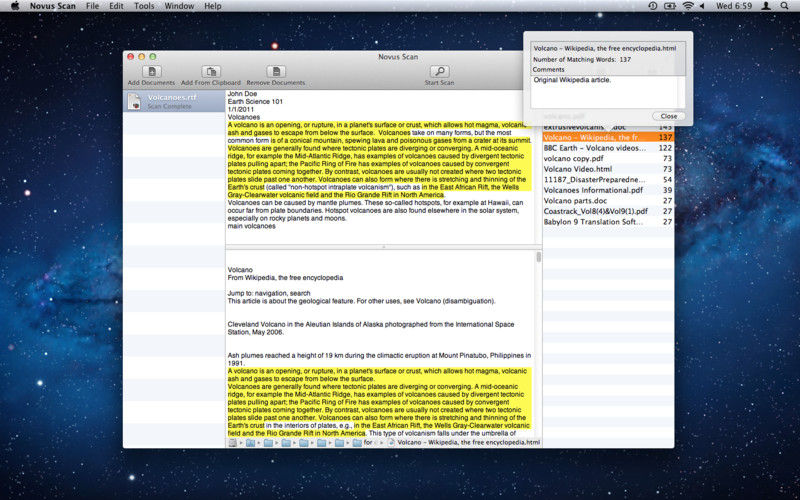Click the Wi-Fi status icon
Image resolution: width=800 pixels, height=500 pixels.
pyautogui.click(x=688, y=6)
